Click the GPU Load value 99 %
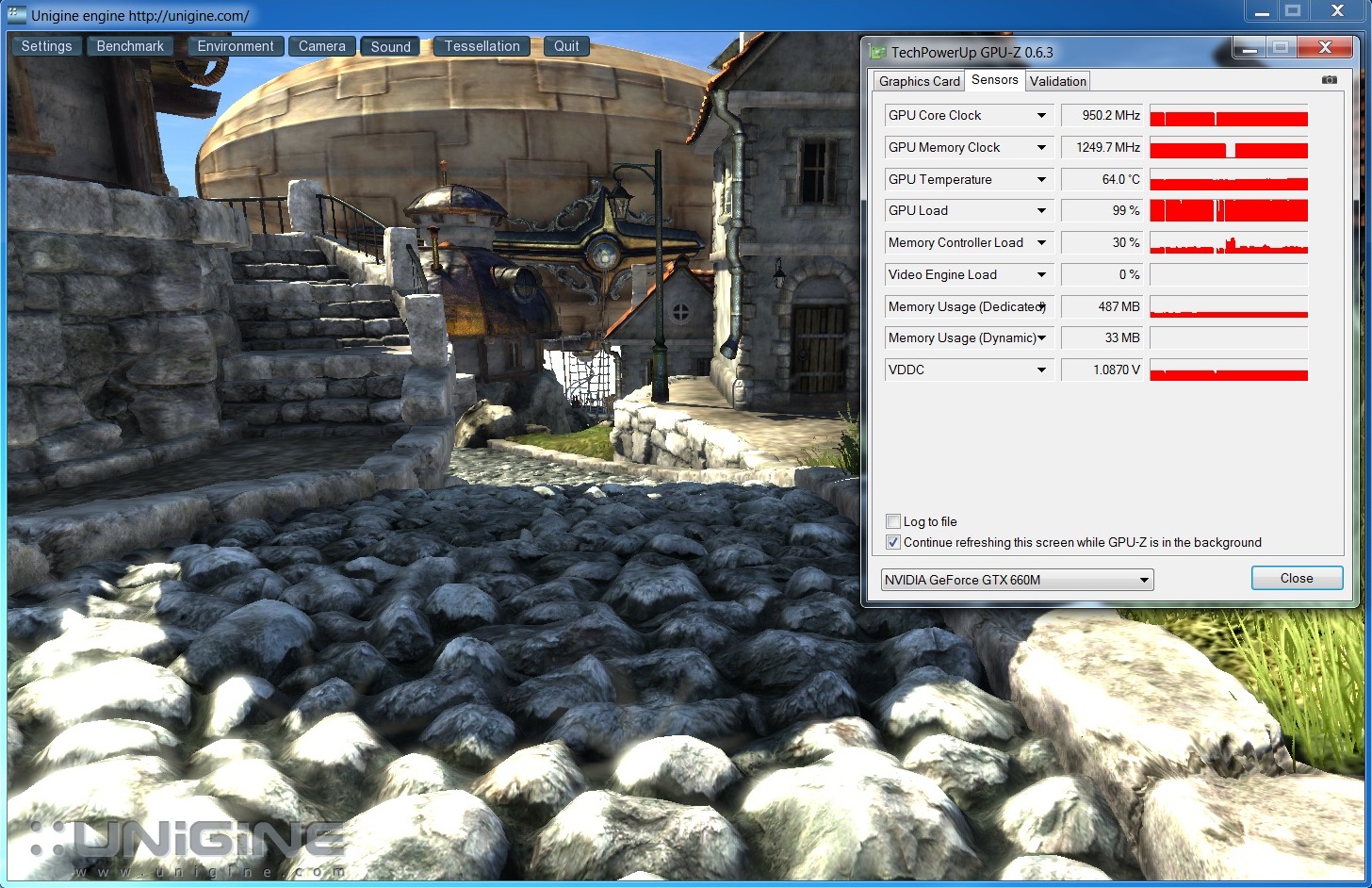Image resolution: width=1372 pixels, height=888 pixels. [1102, 210]
